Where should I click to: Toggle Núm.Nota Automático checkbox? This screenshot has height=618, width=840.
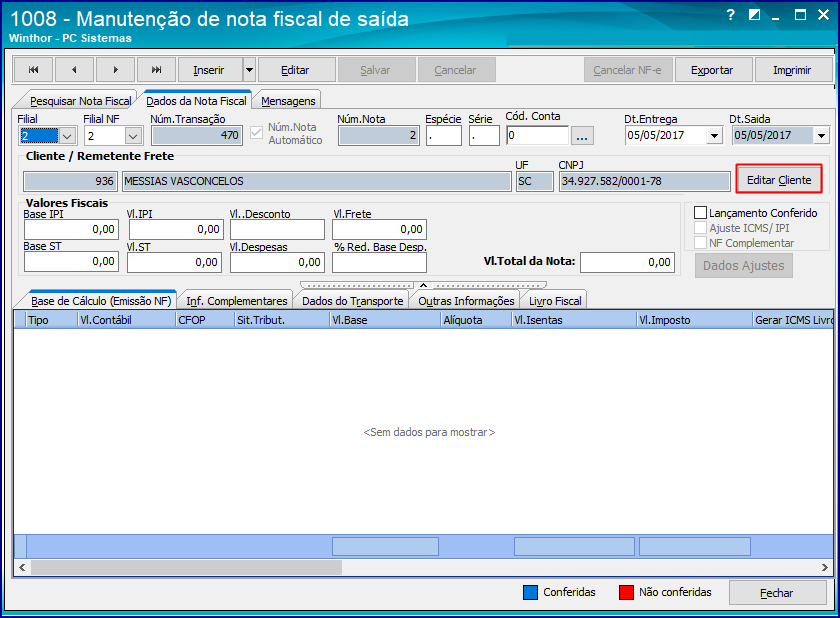pos(257,132)
